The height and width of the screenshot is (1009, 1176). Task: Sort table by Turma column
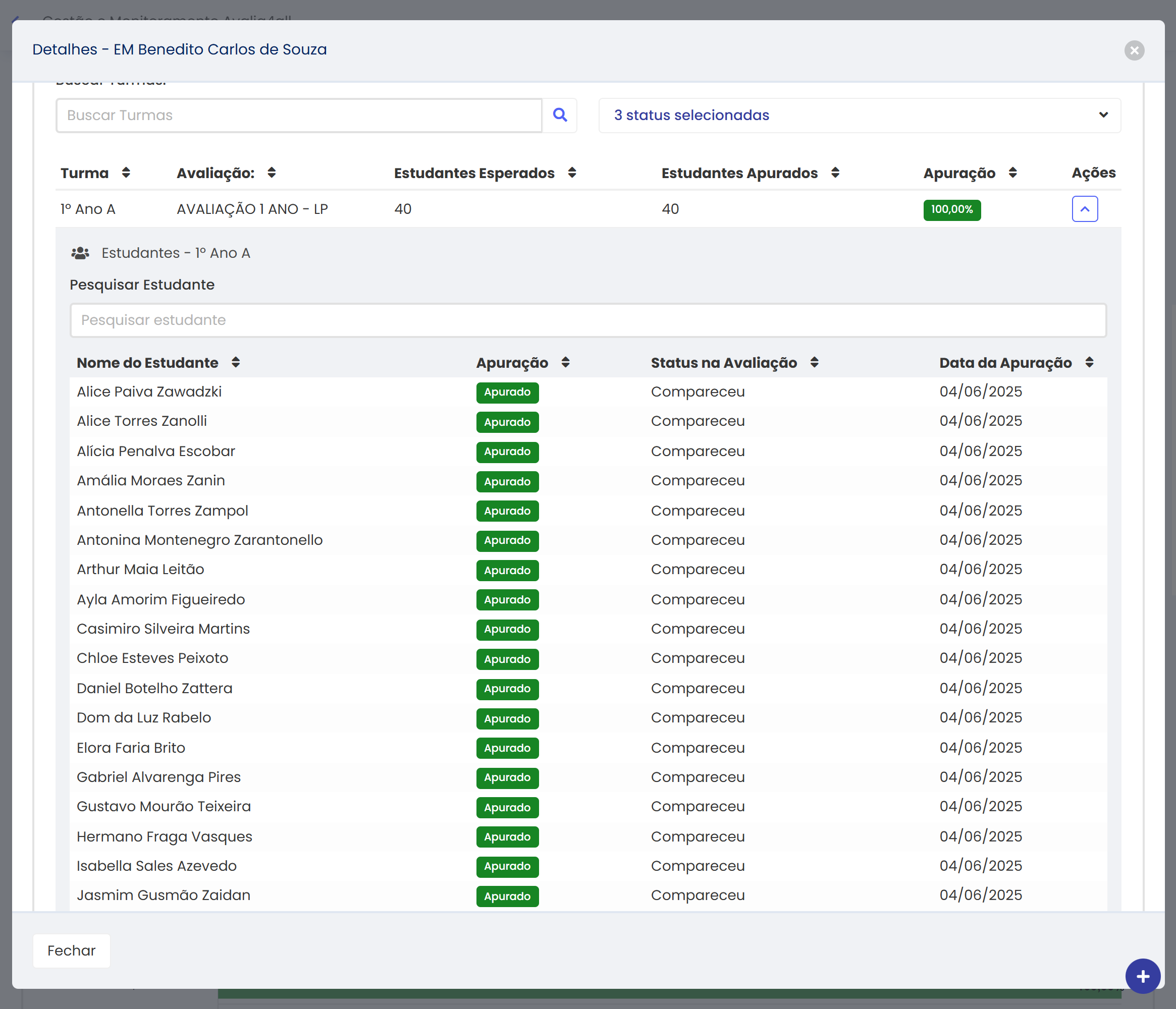pyautogui.click(x=126, y=173)
